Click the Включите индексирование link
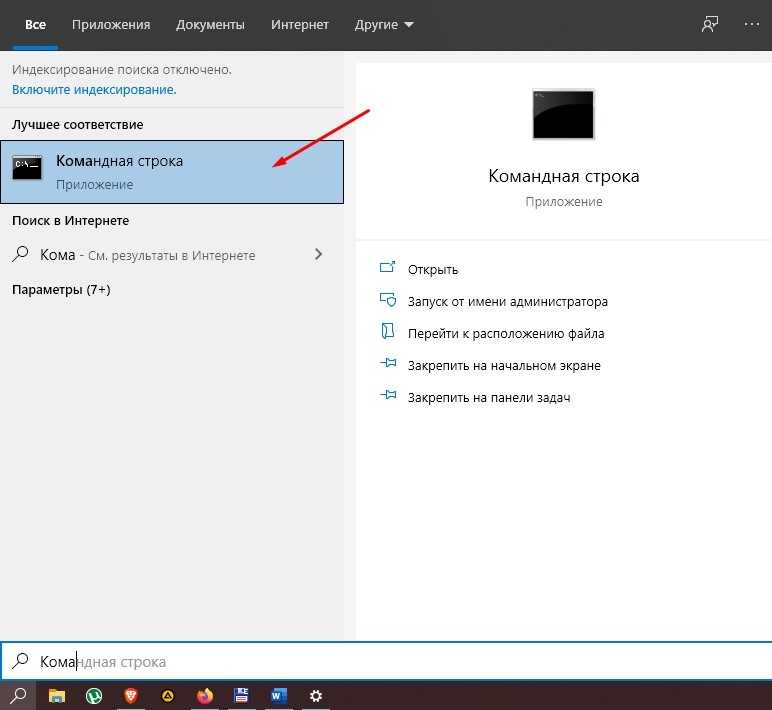772x710 pixels. pyautogui.click(x=94, y=90)
